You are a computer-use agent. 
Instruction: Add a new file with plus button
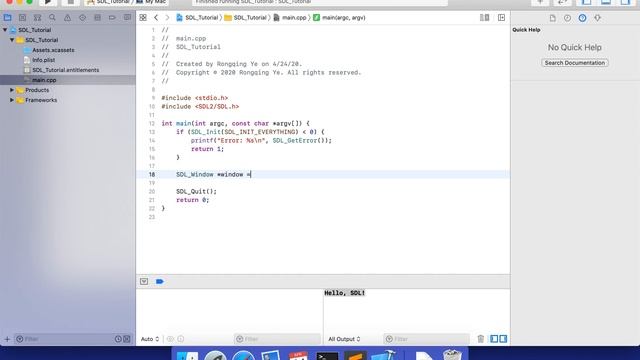coord(7,339)
